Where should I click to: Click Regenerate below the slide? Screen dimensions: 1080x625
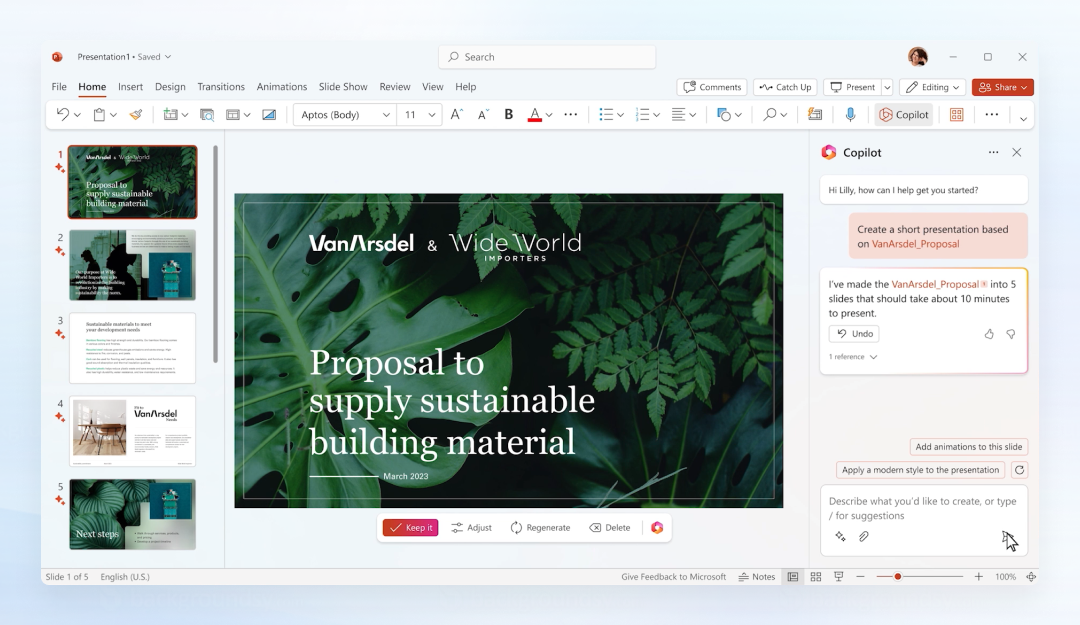(x=541, y=528)
